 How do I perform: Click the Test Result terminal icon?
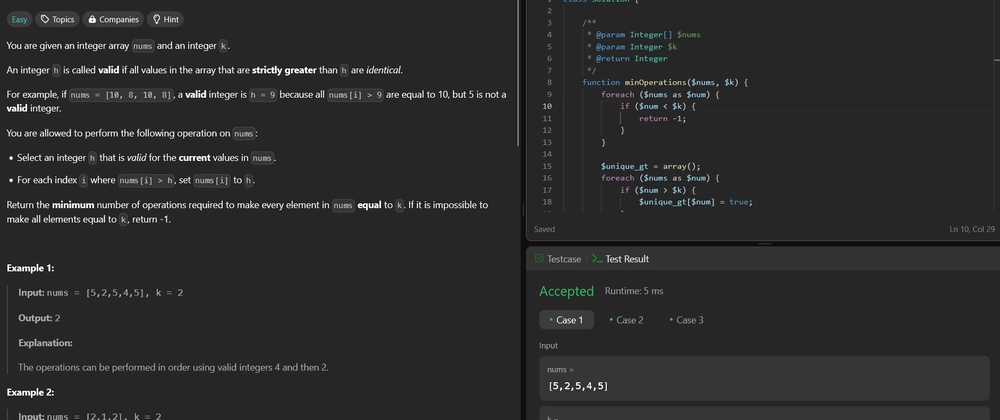coord(596,258)
